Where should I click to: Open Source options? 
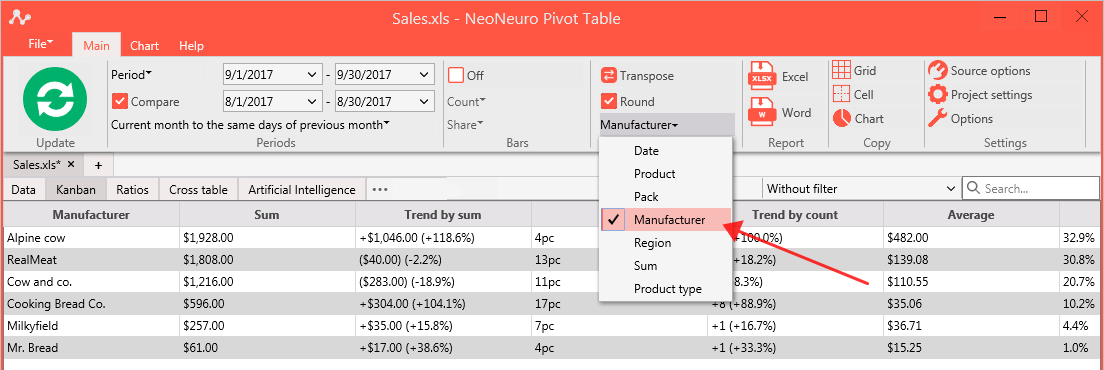tap(979, 70)
